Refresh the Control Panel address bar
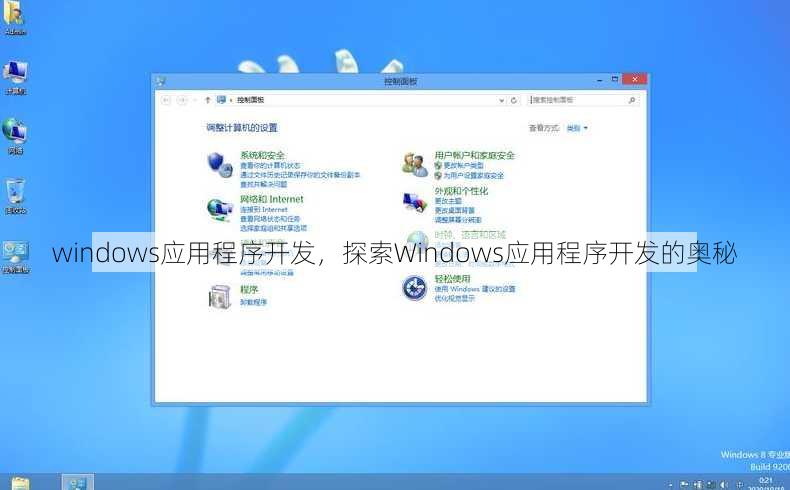This screenshot has width=790, height=490. coord(513,100)
